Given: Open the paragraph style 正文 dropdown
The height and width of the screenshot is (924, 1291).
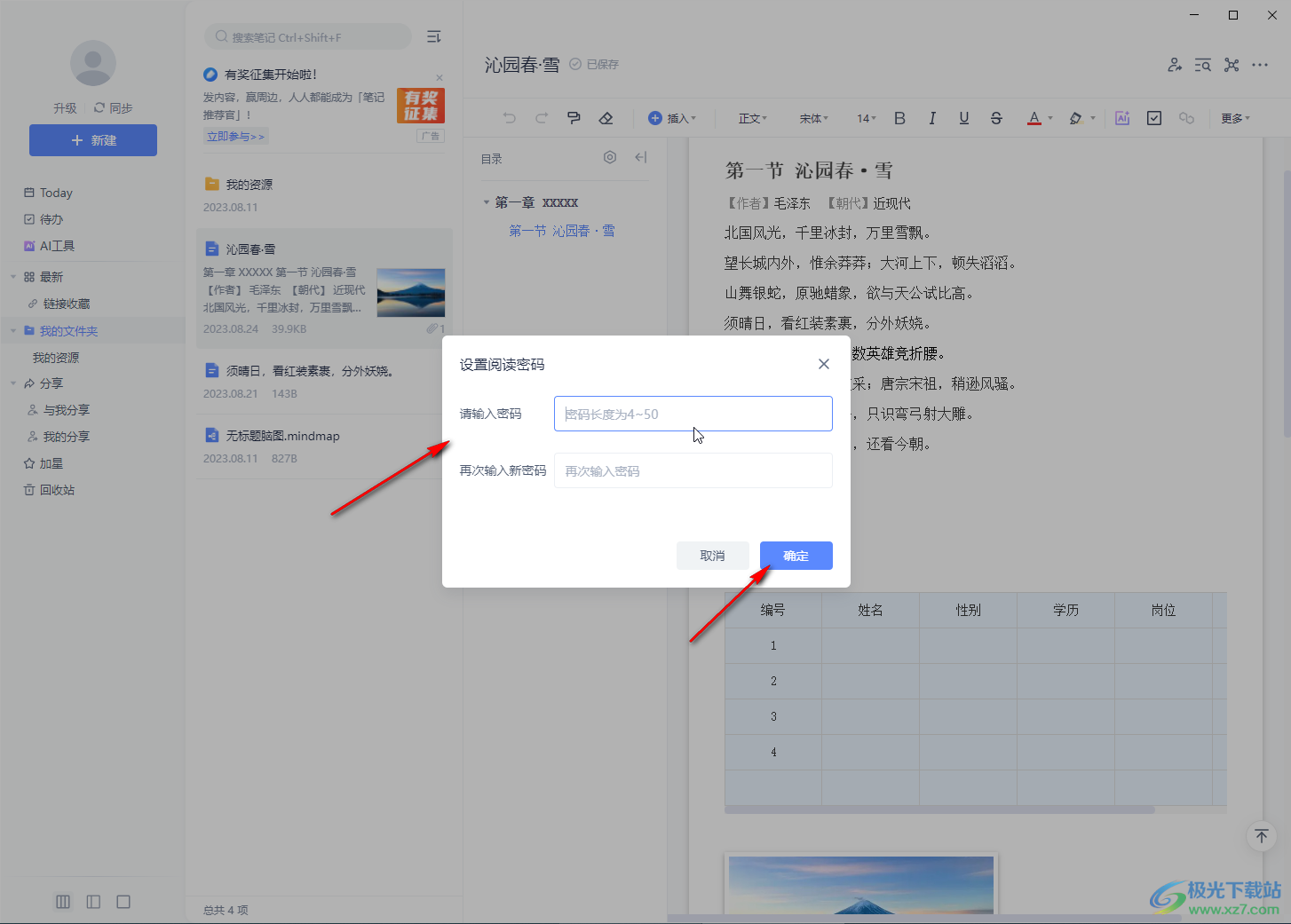Looking at the screenshot, I should 753,118.
